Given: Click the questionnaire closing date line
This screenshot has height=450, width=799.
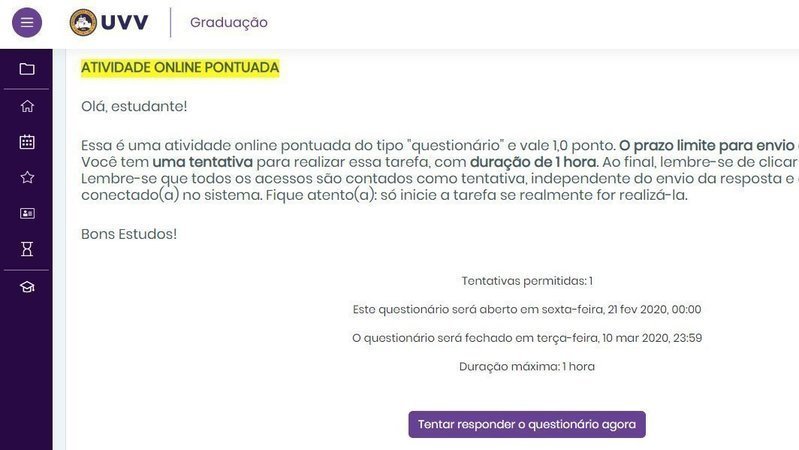Looking at the screenshot, I should click(527, 338).
